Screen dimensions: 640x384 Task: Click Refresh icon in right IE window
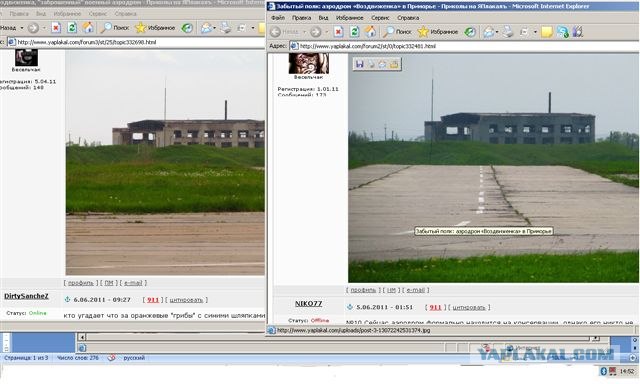tap(354, 32)
